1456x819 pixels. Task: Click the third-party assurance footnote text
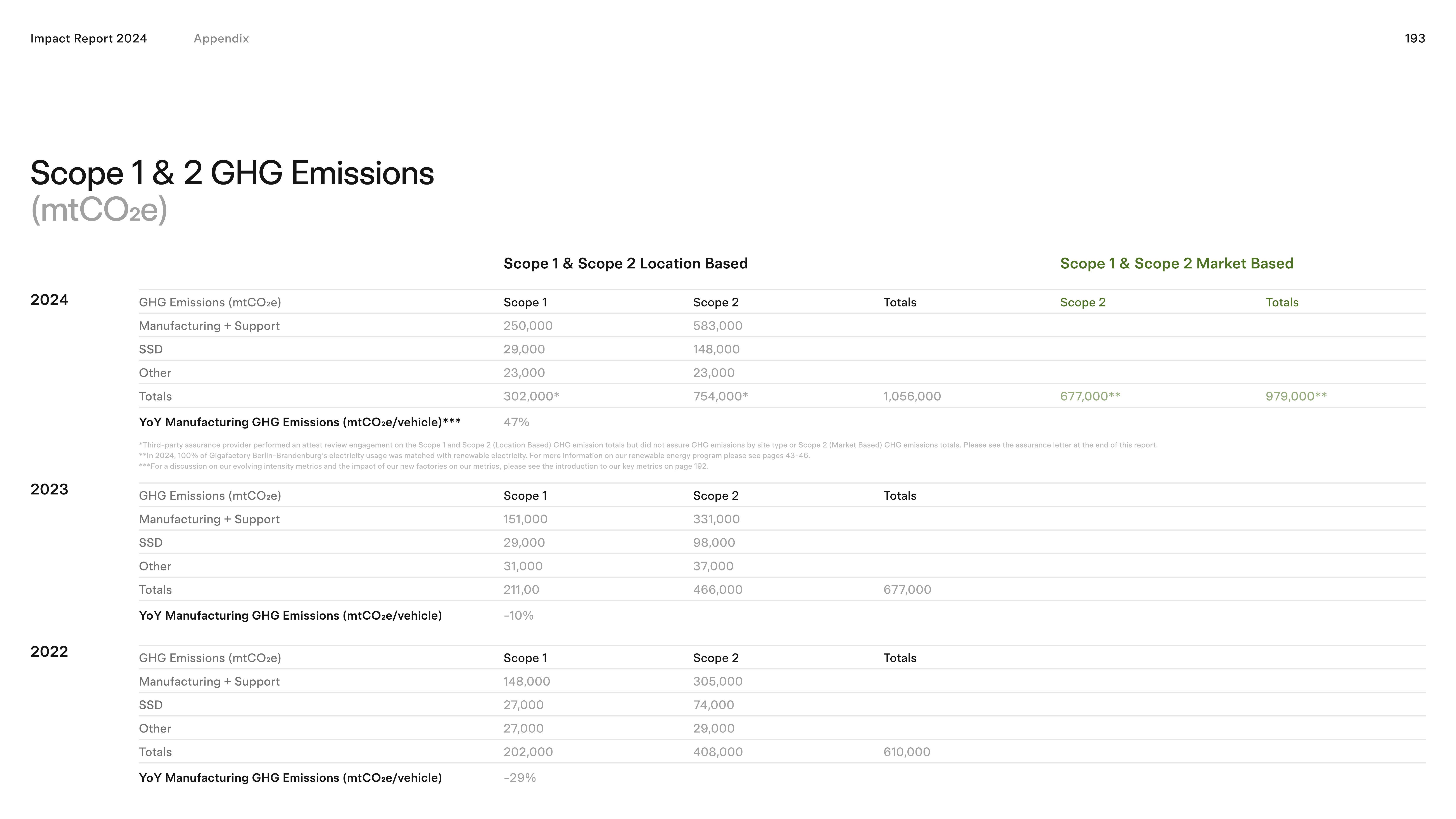click(x=648, y=445)
